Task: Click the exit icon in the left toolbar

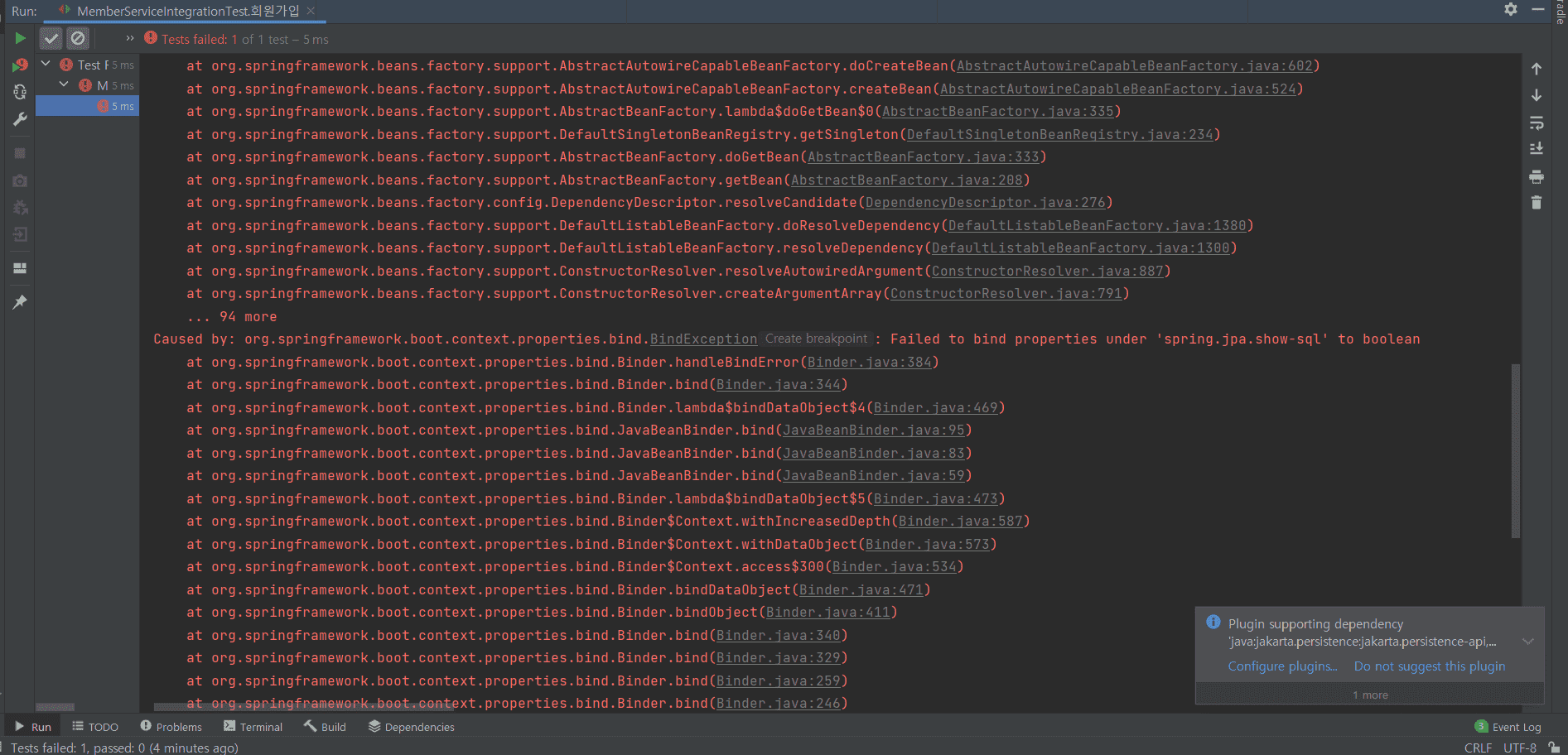Action: click(x=20, y=235)
